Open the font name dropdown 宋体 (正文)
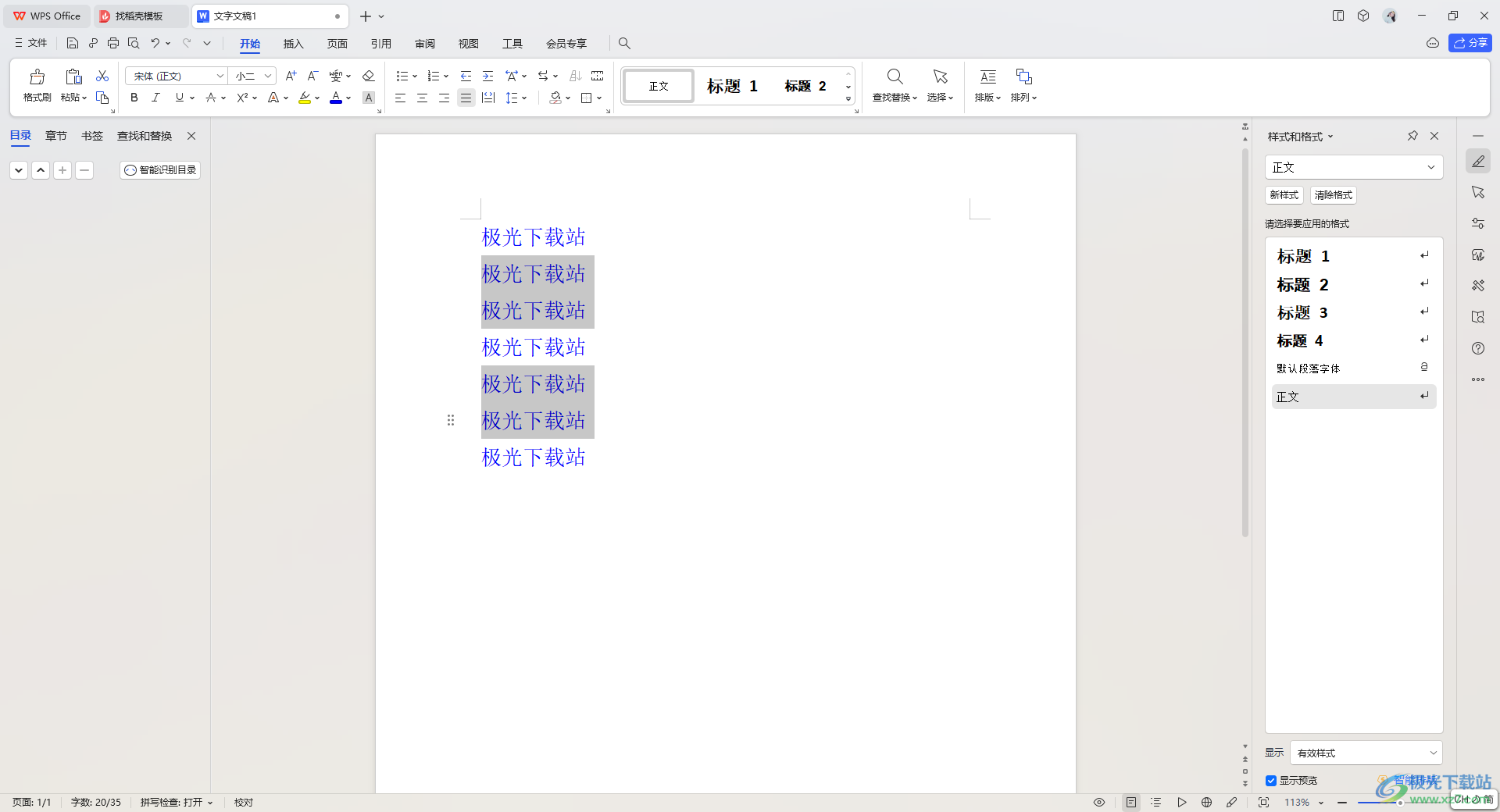This screenshot has height=812, width=1500. tap(220, 76)
